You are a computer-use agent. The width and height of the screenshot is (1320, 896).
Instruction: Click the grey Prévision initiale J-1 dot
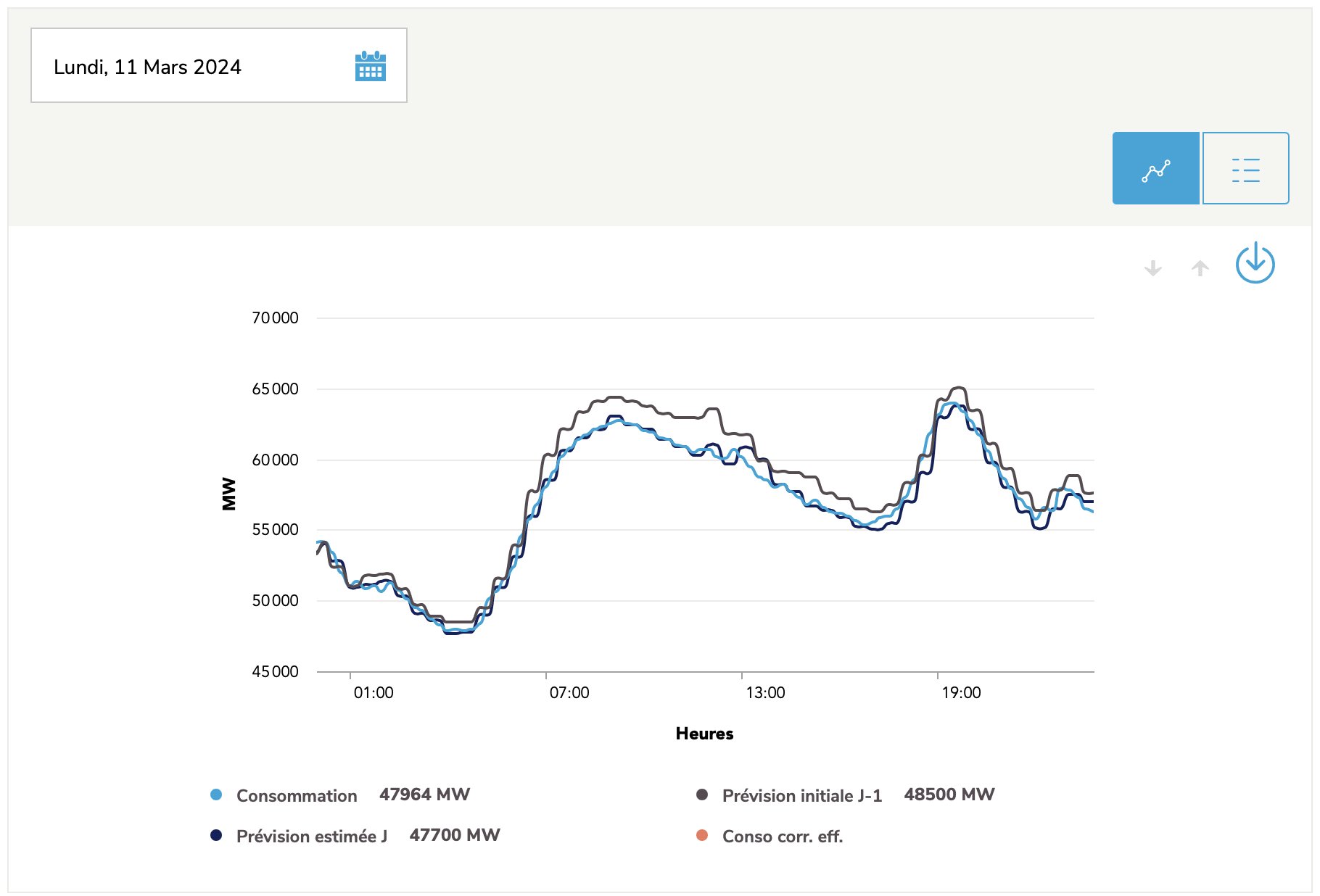pos(702,795)
